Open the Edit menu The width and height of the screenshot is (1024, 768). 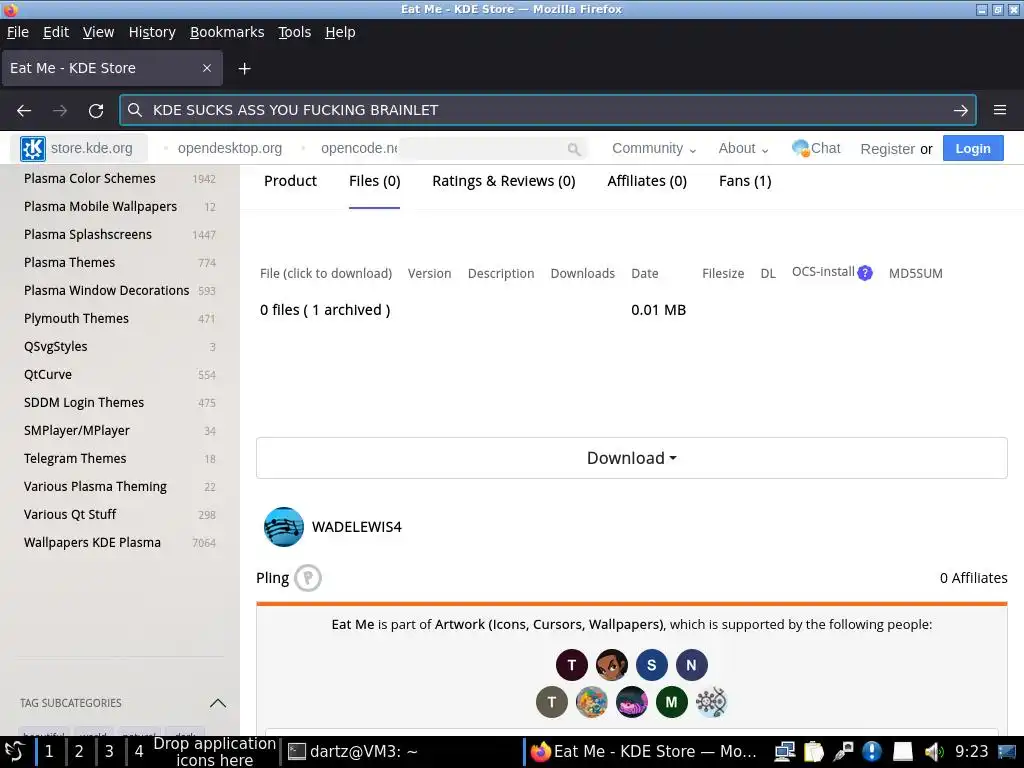56,32
